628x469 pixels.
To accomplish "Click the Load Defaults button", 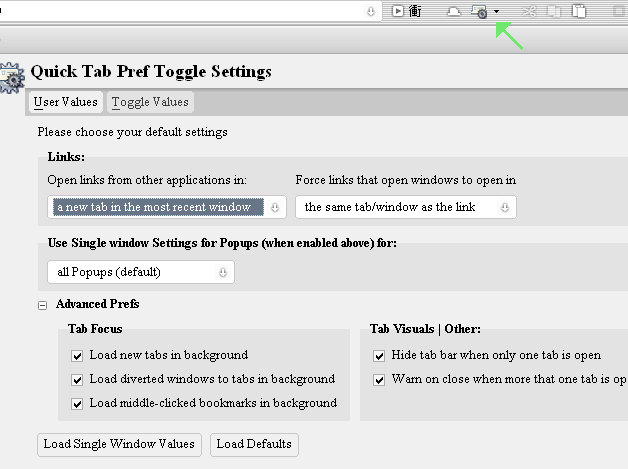I will point(254,445).
